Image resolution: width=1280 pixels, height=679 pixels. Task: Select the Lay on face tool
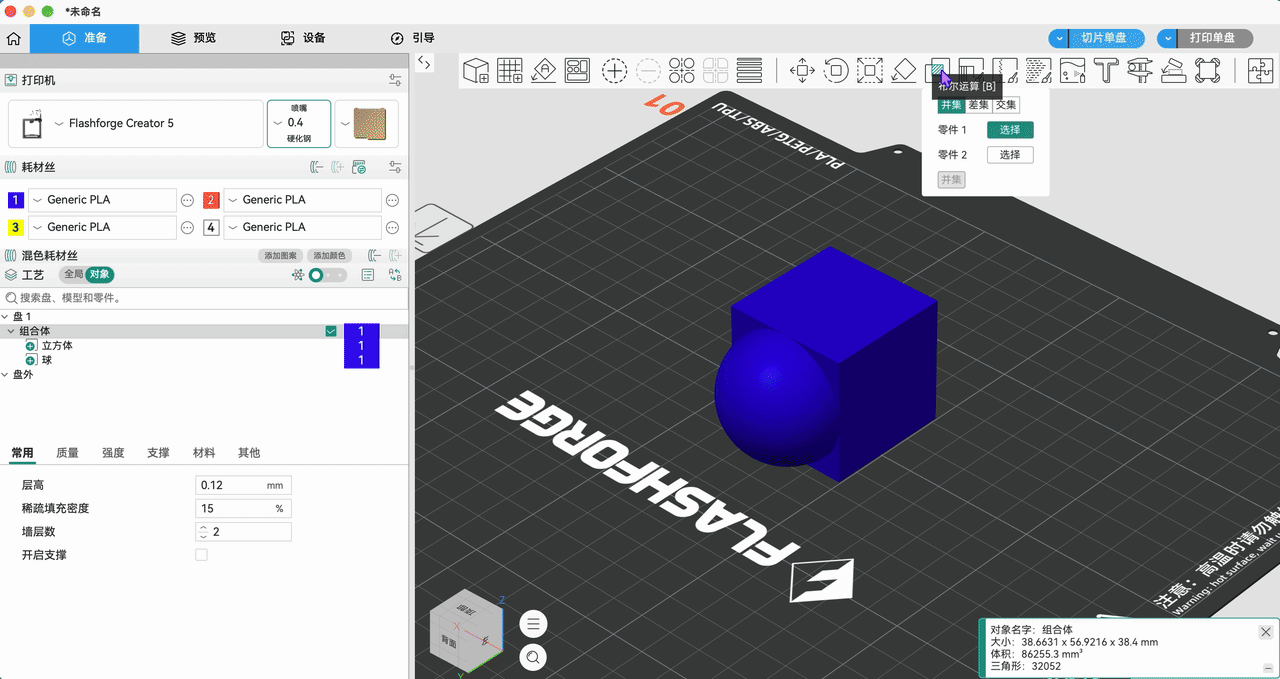[904, 70]
